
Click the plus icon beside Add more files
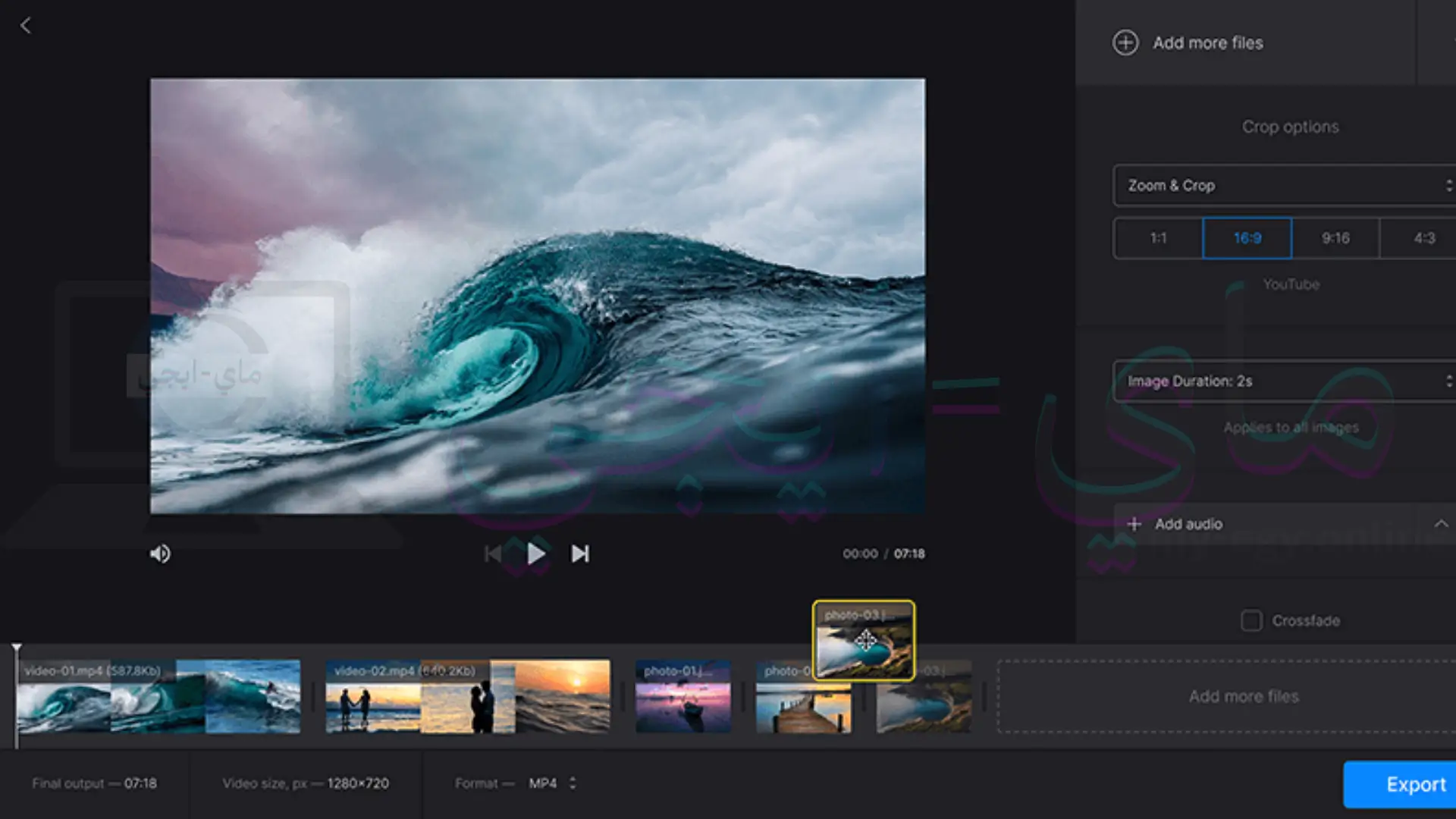click(1125, 42)
